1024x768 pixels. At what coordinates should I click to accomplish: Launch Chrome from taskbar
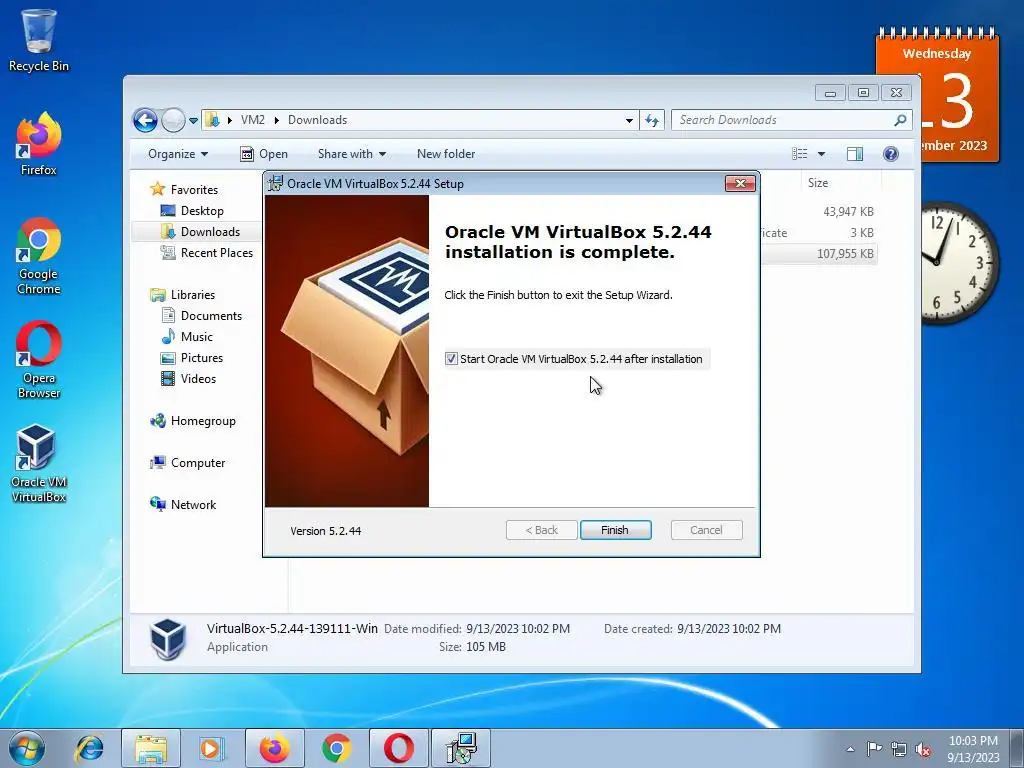336,748
